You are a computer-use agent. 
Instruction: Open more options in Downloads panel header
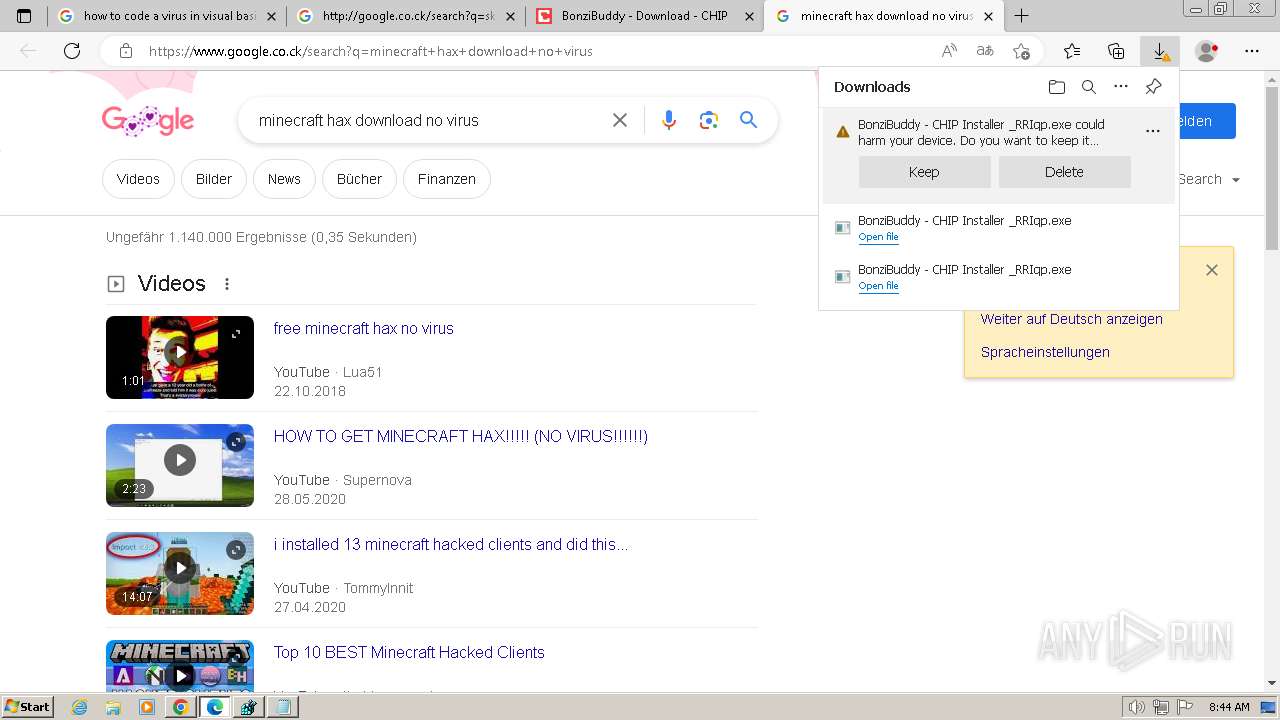coord(1121,87)
